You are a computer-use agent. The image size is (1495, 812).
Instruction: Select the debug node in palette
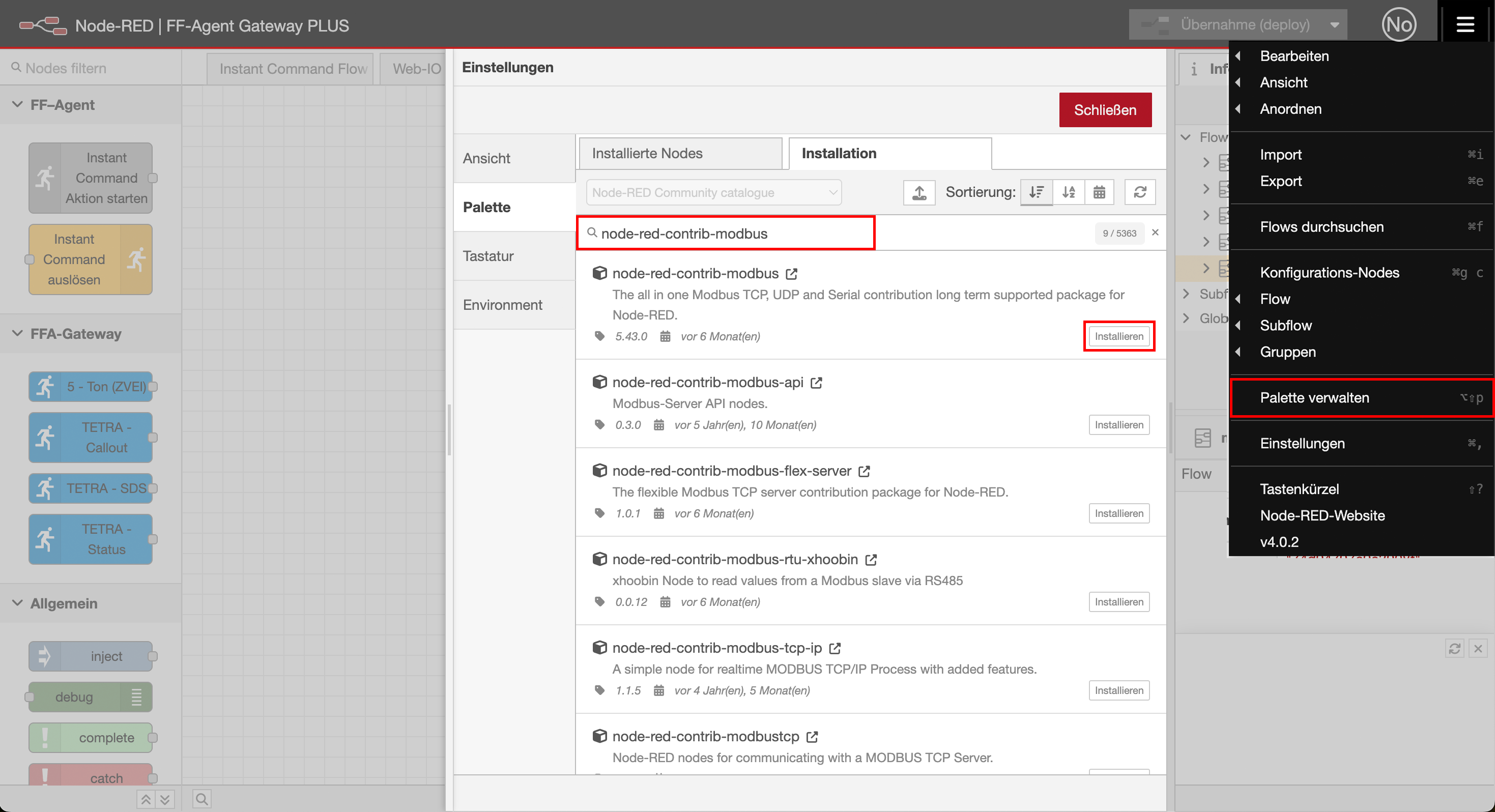coord(91,697)
